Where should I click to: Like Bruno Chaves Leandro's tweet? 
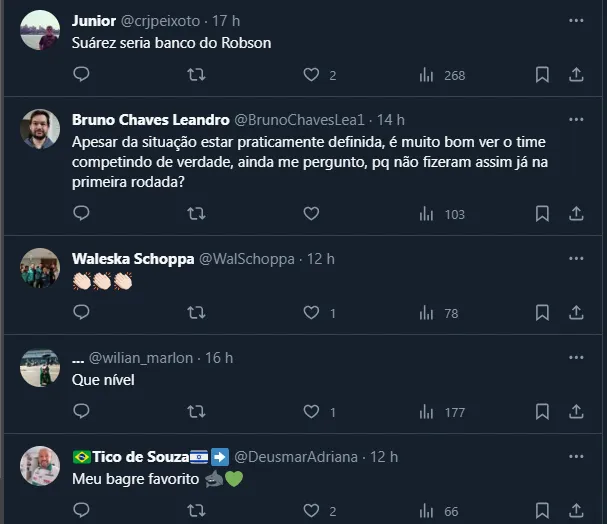coord(311,213)
